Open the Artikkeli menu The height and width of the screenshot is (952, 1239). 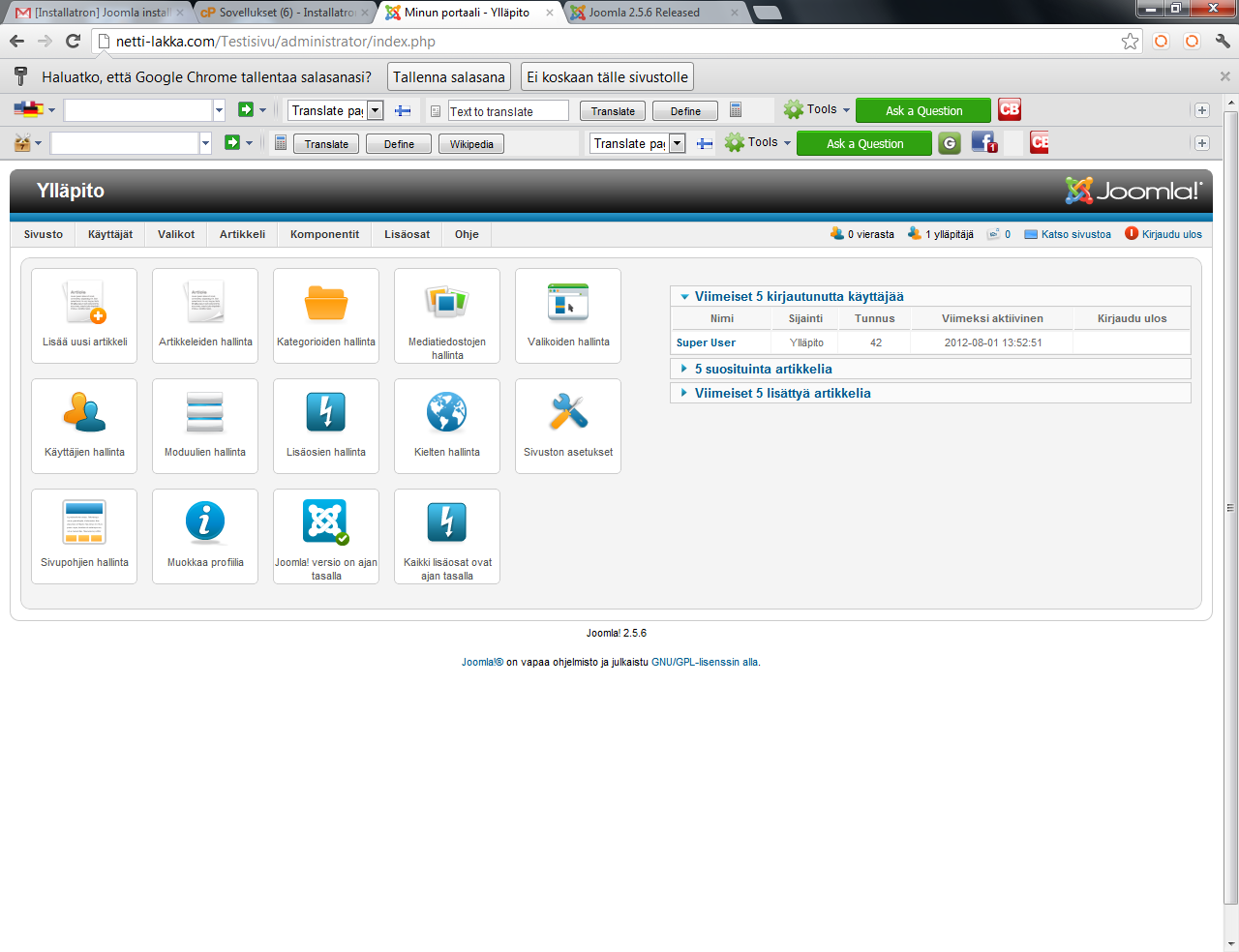pyautogui.click(x=242, y=234)
